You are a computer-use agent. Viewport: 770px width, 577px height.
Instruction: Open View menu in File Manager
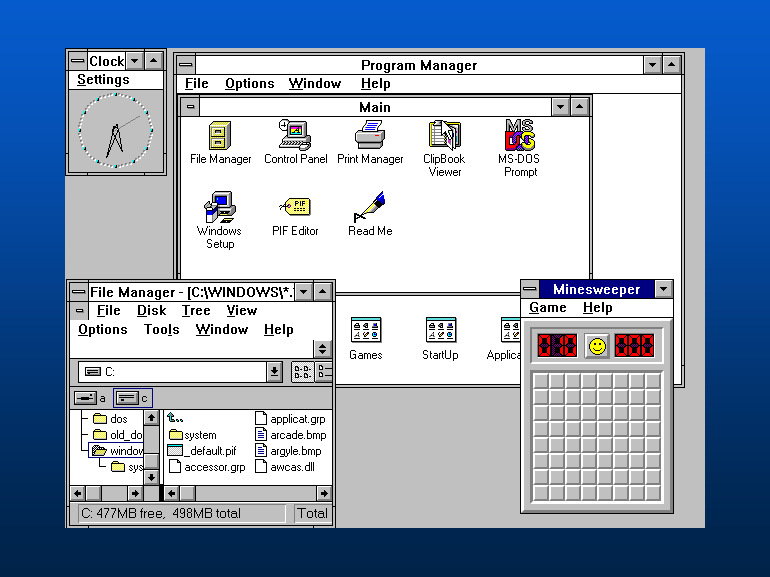pyautogui.click(x=242, y=310)
